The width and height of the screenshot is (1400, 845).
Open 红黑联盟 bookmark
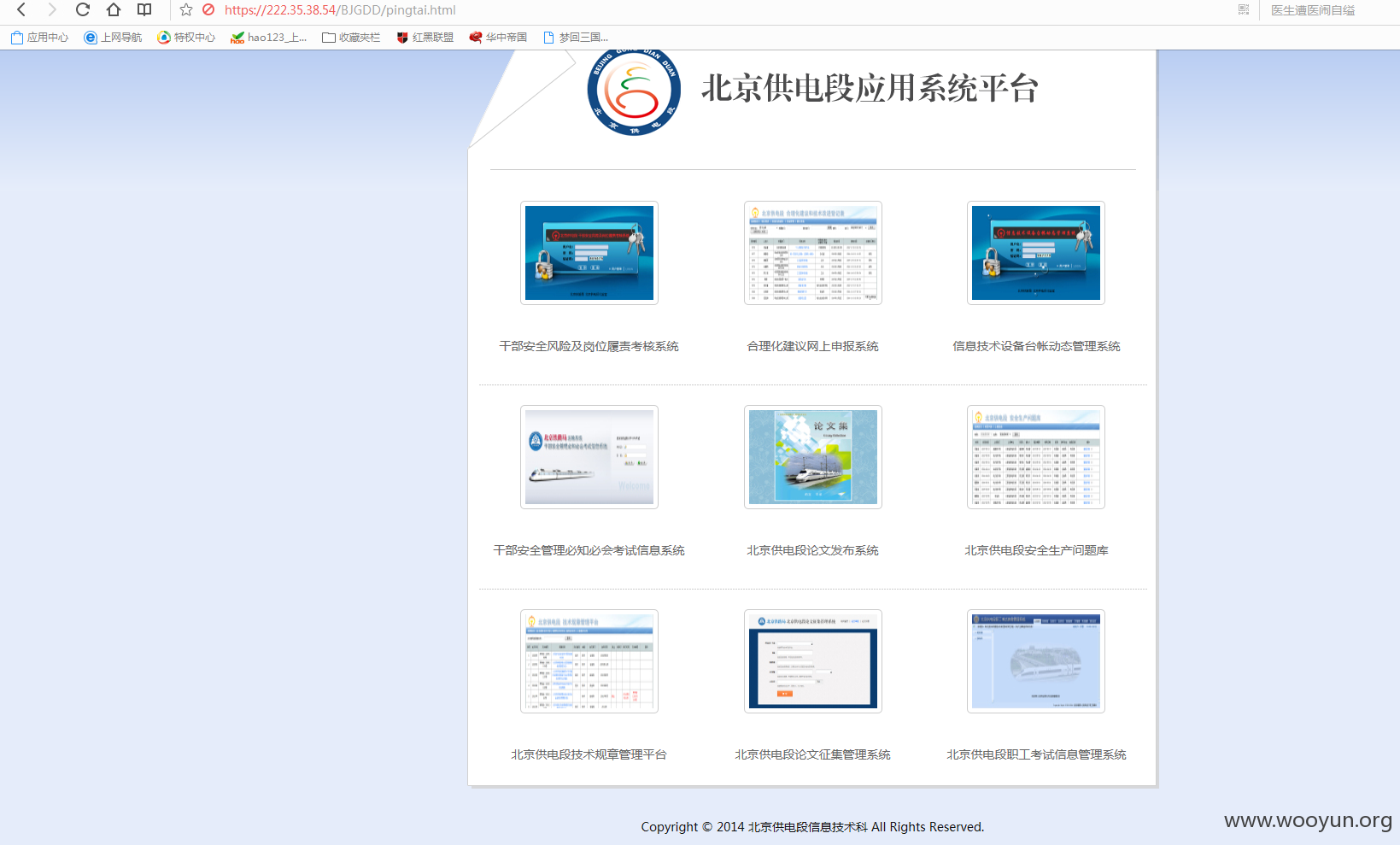coord(425,38)
